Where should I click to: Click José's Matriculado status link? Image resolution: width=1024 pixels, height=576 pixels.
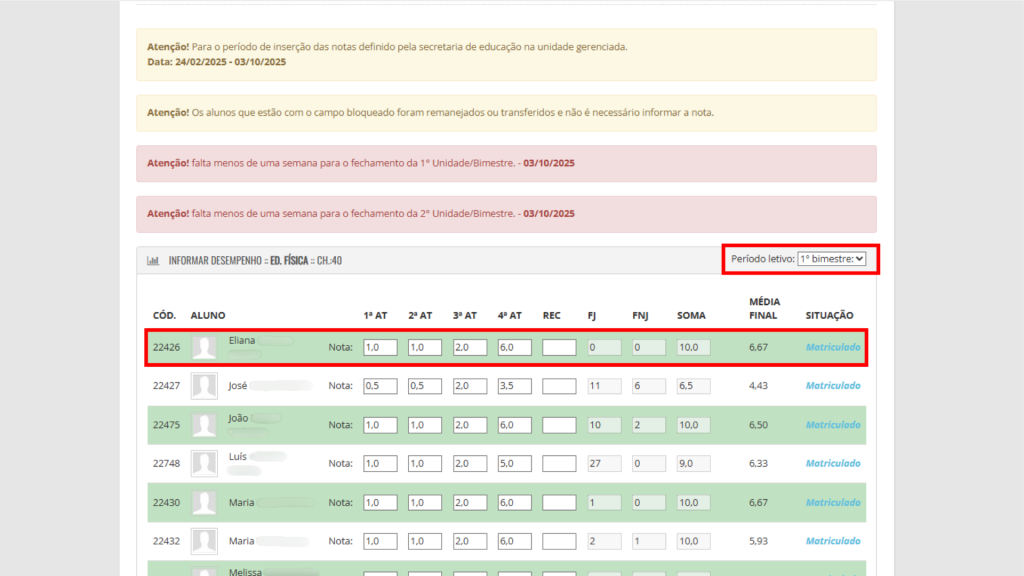click(x=832, y=386)
